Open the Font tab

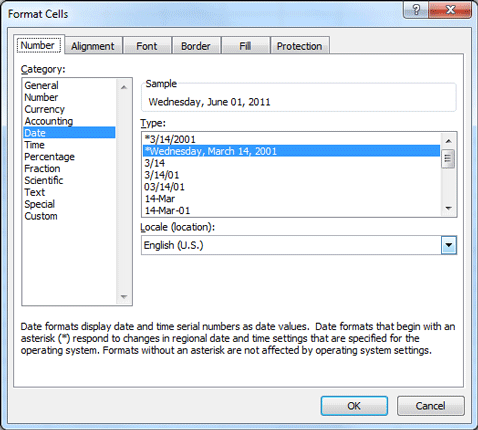pyautogui.click(x=147, y=46)
